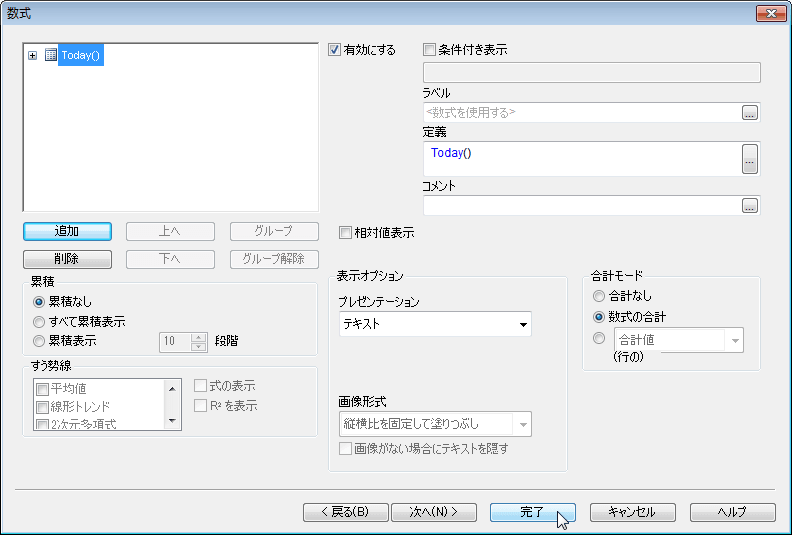Select the Today() expression in the list
The image size is (792, 535).
coord(81,56)
